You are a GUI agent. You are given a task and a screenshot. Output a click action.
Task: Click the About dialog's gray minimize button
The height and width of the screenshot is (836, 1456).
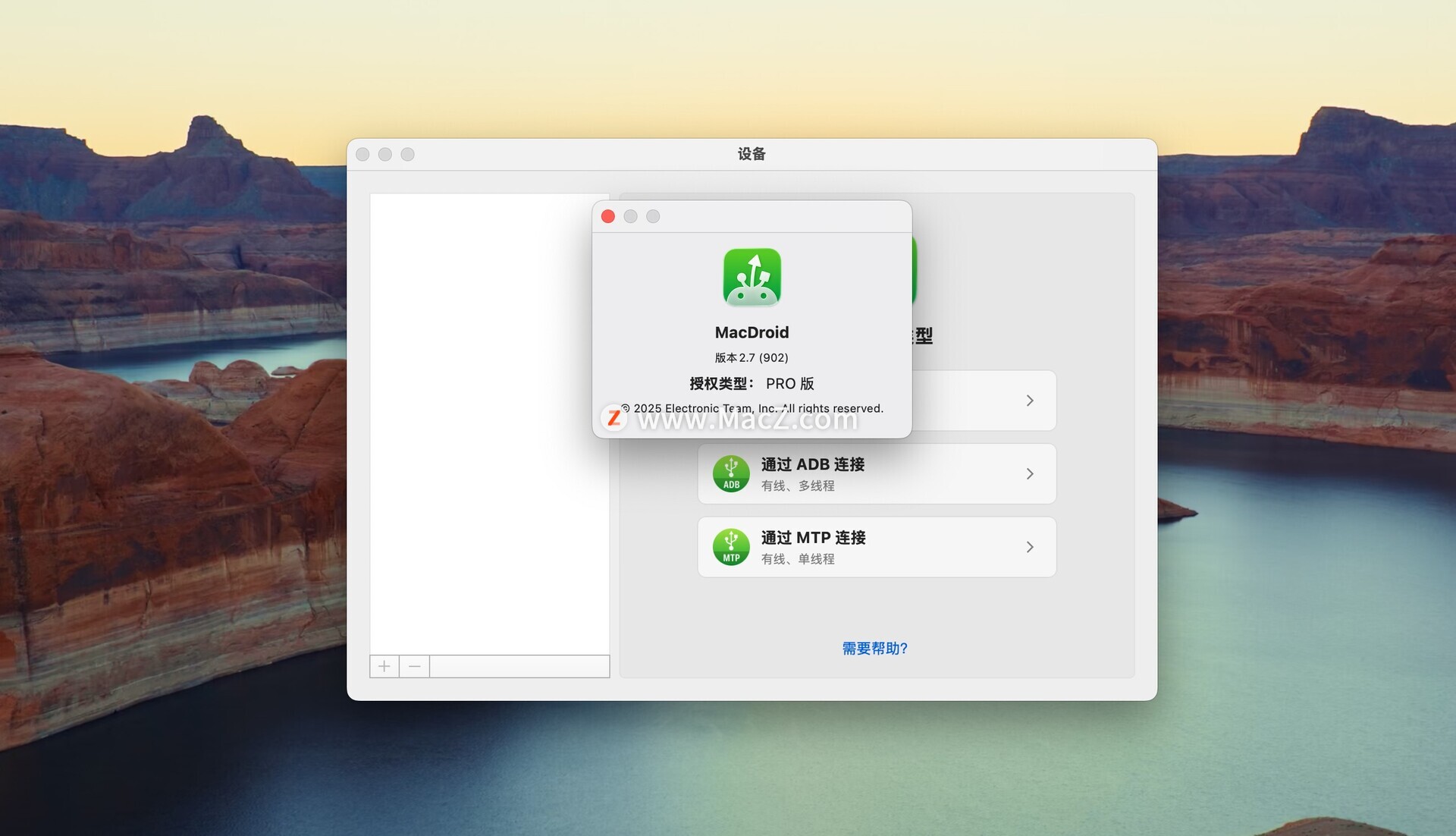click(x=630, y=217)
